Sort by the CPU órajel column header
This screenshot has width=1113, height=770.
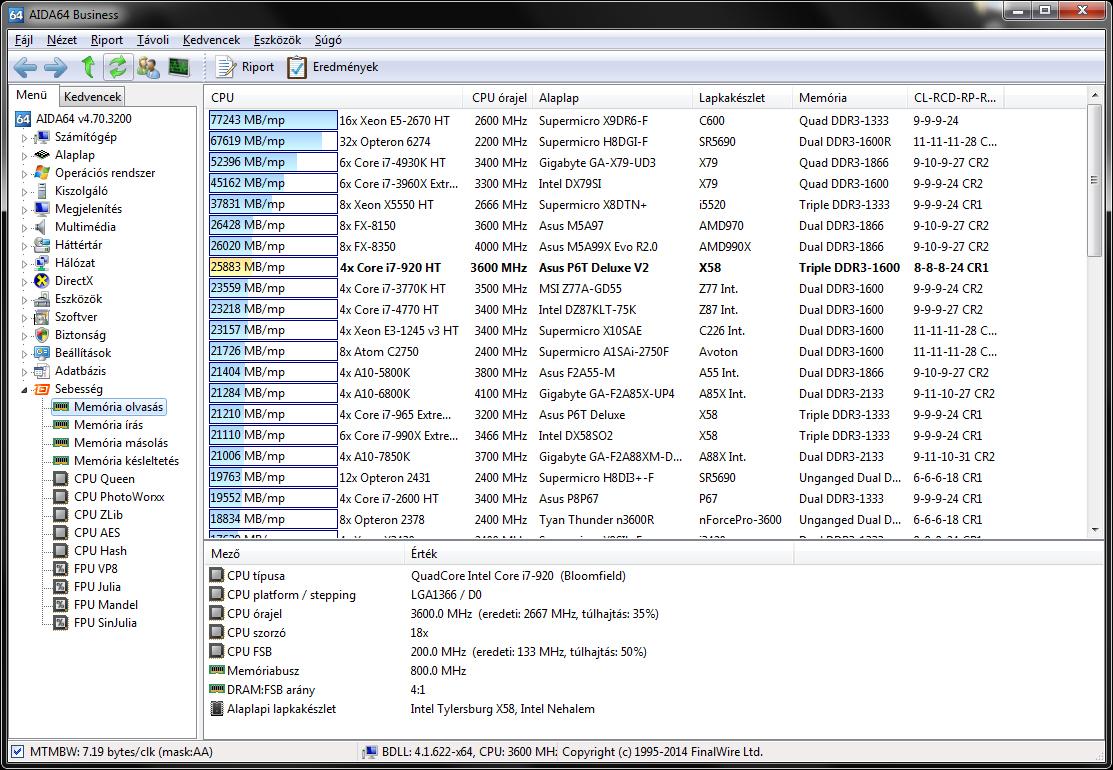[x=499, y=98]
